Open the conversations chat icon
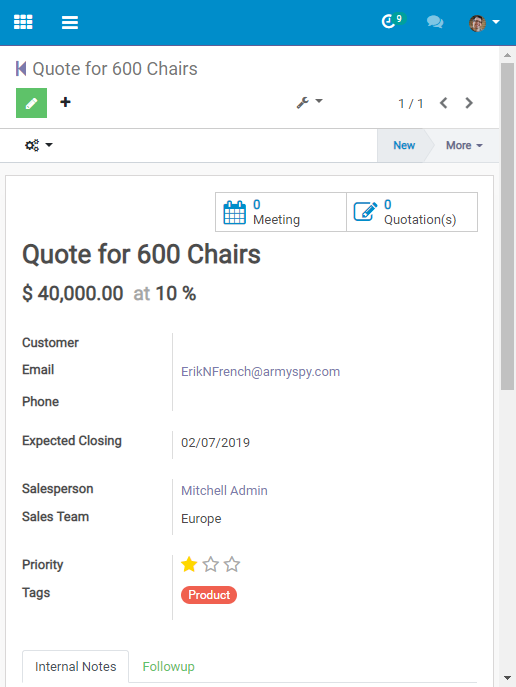Screen dimensions: 516x687 pos(435,21)
